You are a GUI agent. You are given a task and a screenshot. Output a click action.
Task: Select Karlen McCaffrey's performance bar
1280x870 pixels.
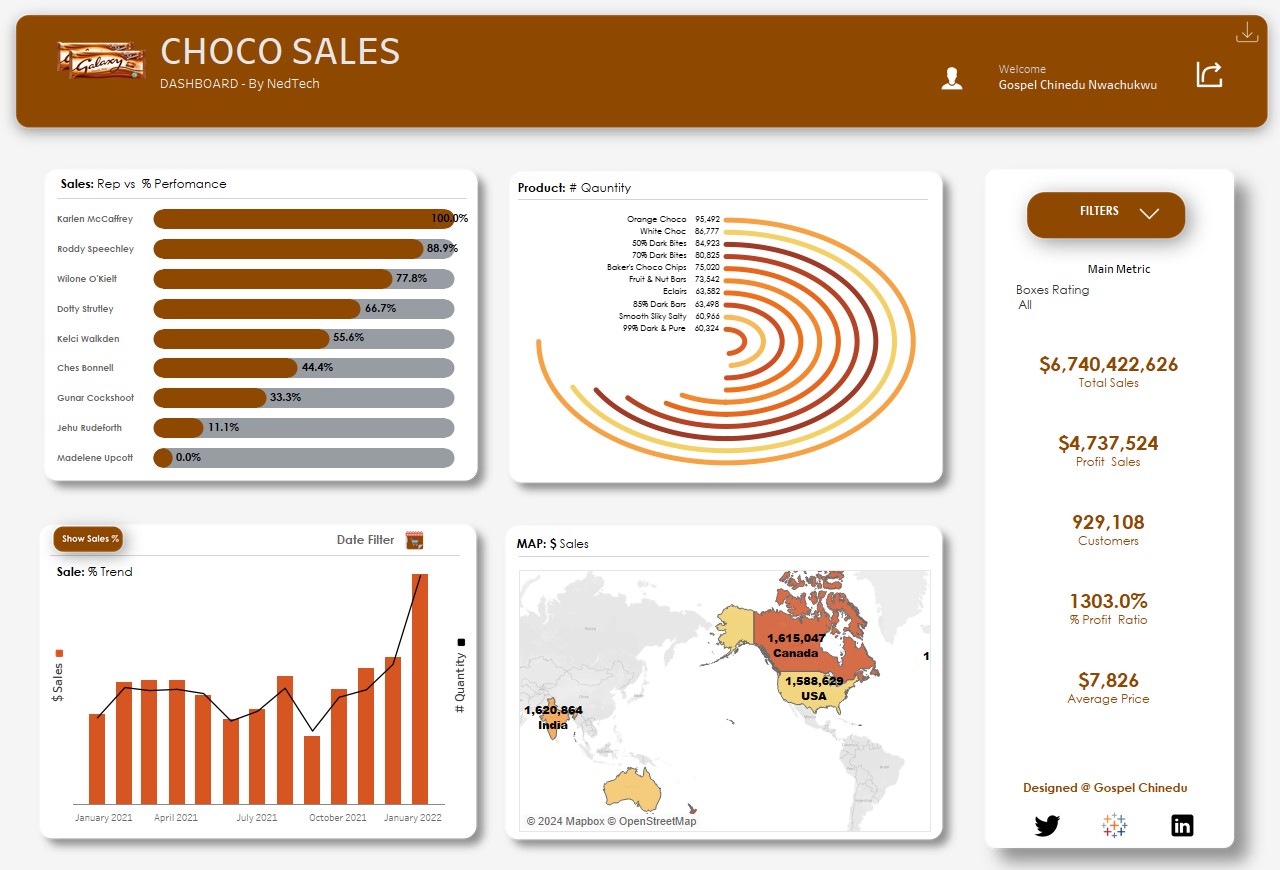pyautogui.click(x=303, y=219)
